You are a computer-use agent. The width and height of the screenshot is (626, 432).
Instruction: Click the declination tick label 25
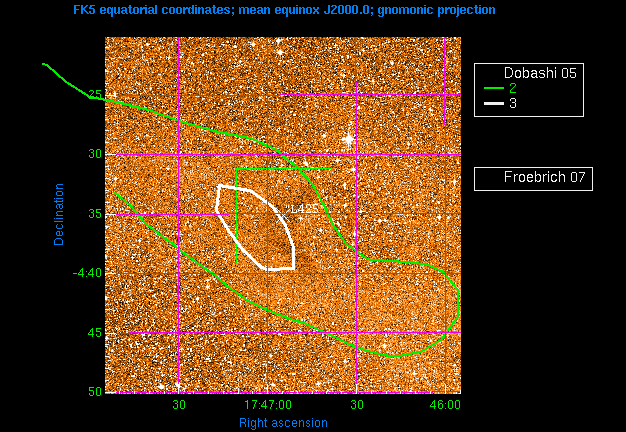pyautogui.click(x=95, y=95)
